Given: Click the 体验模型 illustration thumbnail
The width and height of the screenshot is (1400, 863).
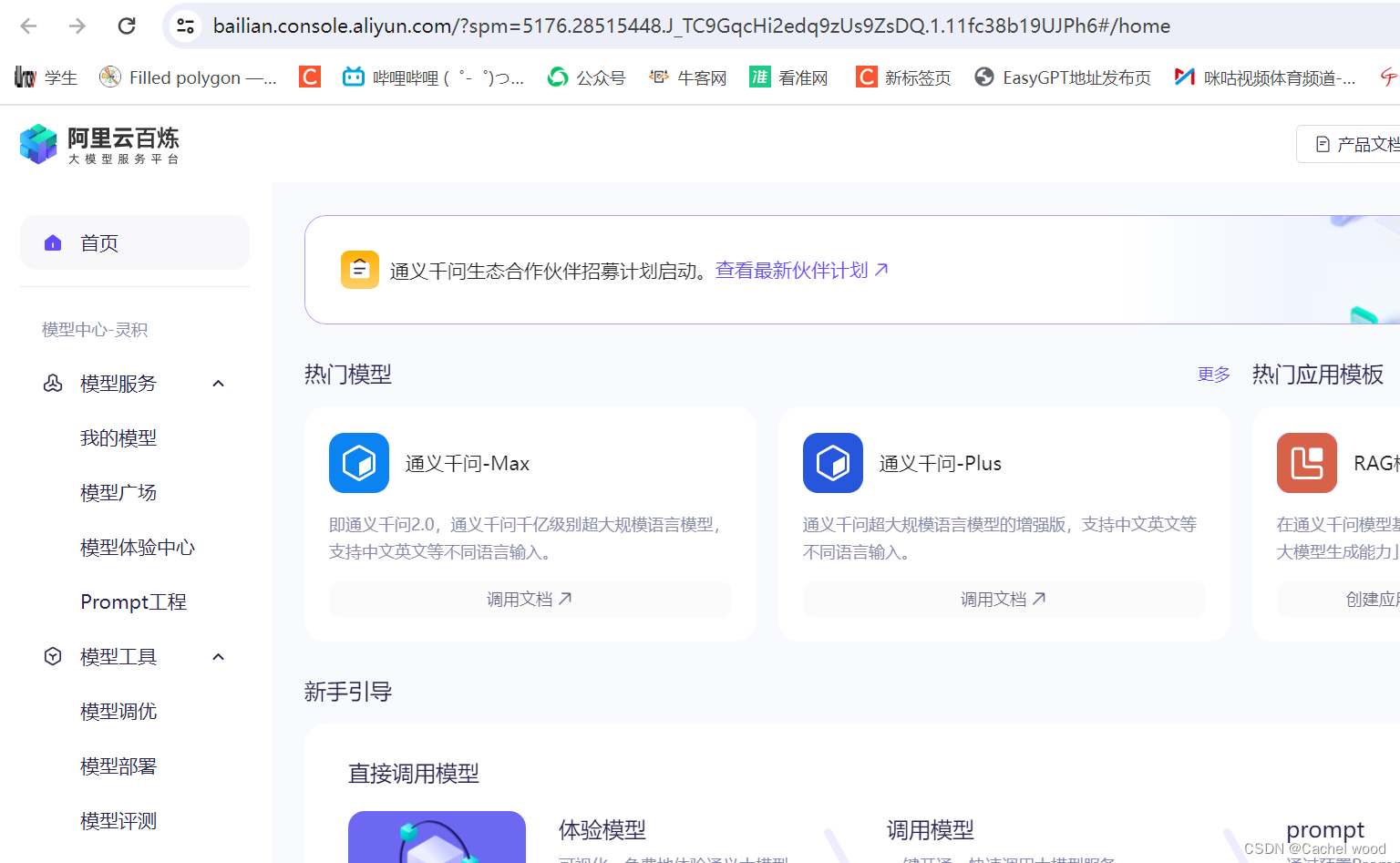Looking at the screenshot, I should coord(437,837).
